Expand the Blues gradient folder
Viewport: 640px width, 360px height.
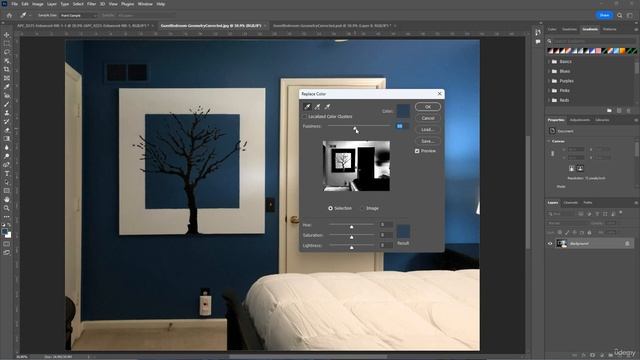549,71
